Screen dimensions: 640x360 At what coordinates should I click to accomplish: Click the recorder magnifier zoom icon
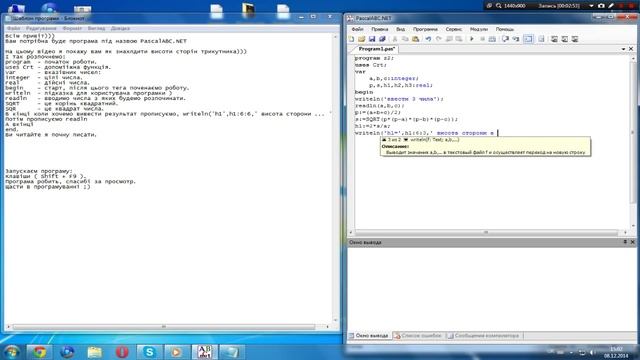(x=499, y=6)
